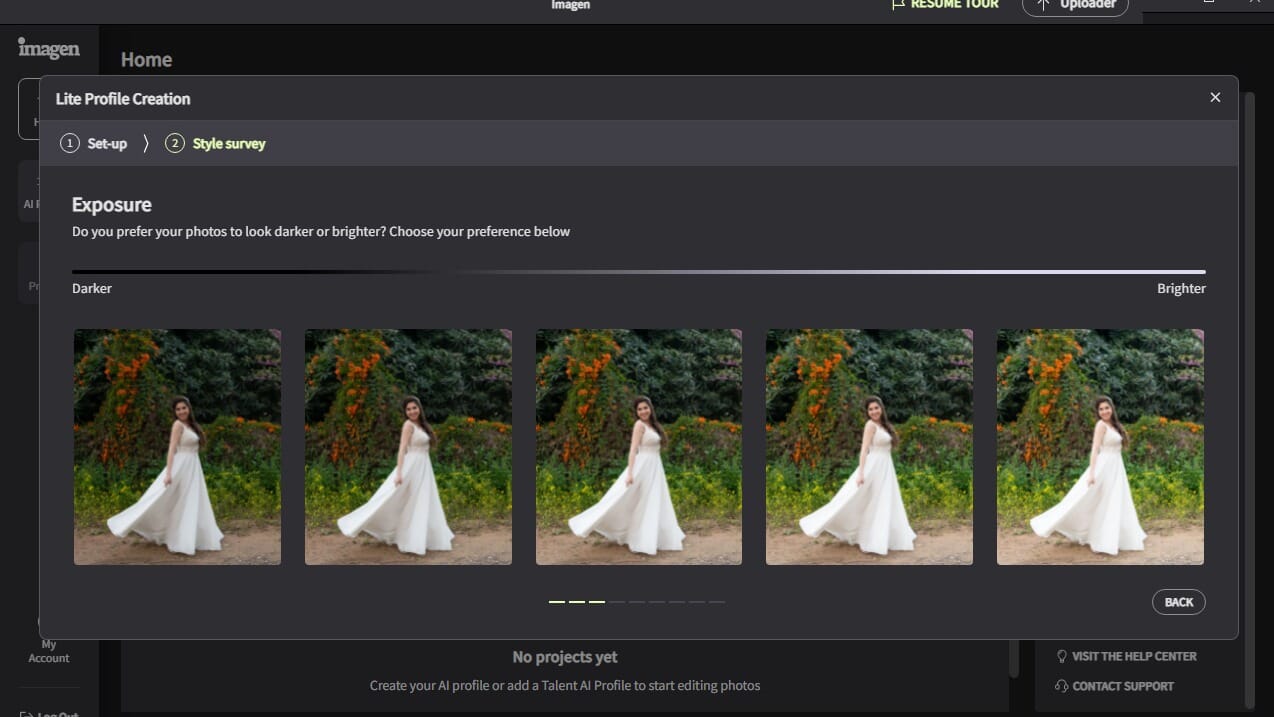Image resolution: width=1274 pixels, height=717 pixels.
Task: Select the last survey progress indicator
Action: click(x=717, y=602)
